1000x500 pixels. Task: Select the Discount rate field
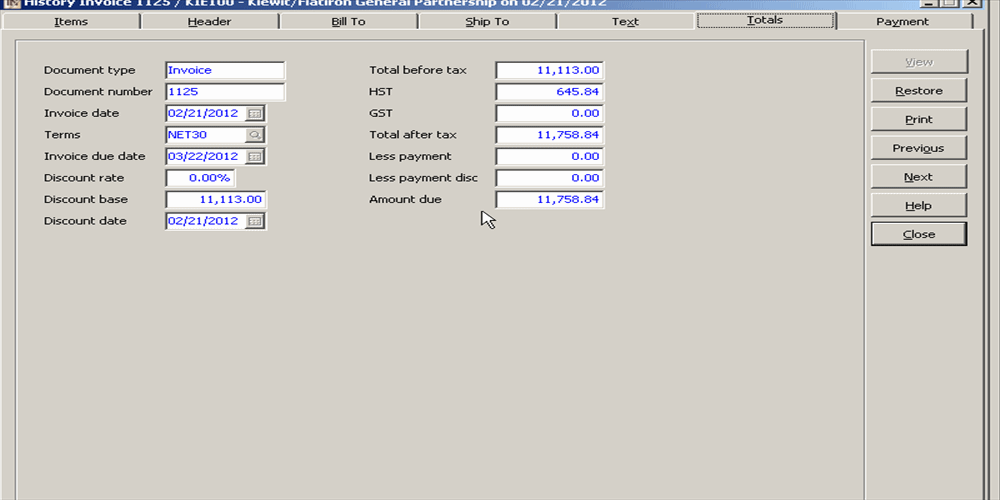200,178
